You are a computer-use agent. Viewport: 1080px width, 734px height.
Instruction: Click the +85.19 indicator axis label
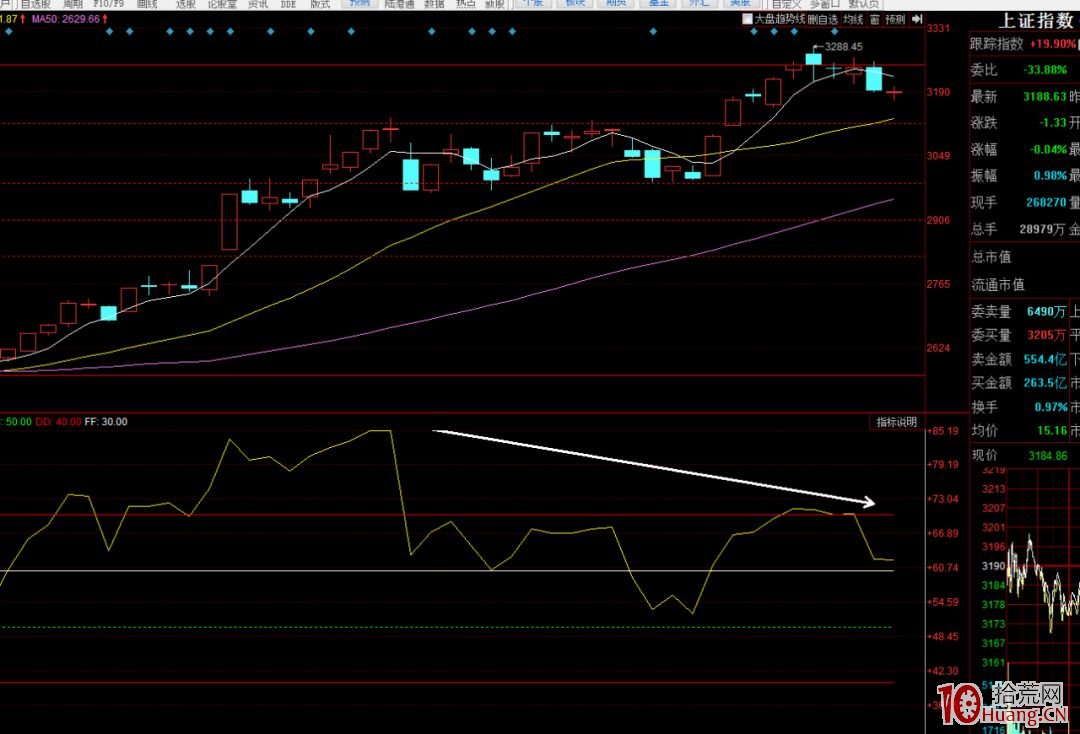pyautogui.click(x=943, y=431)
